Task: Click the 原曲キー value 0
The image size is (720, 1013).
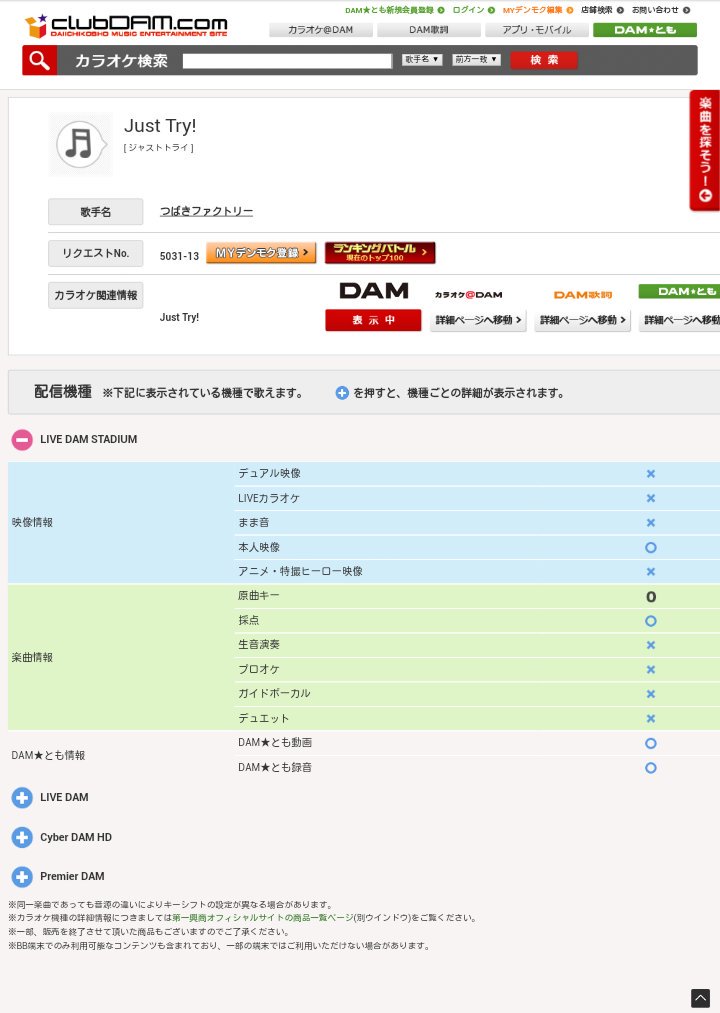Action: (x=651, y=597)
